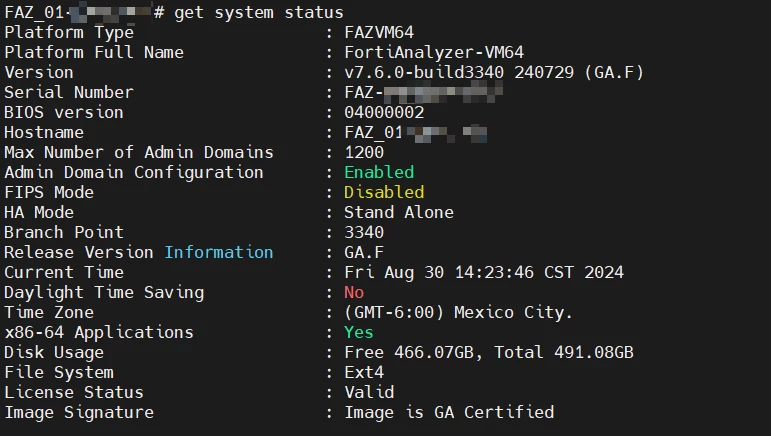Select BIOS version value 04000002
This screenshot has width=771, height=436.
[384, 113]
